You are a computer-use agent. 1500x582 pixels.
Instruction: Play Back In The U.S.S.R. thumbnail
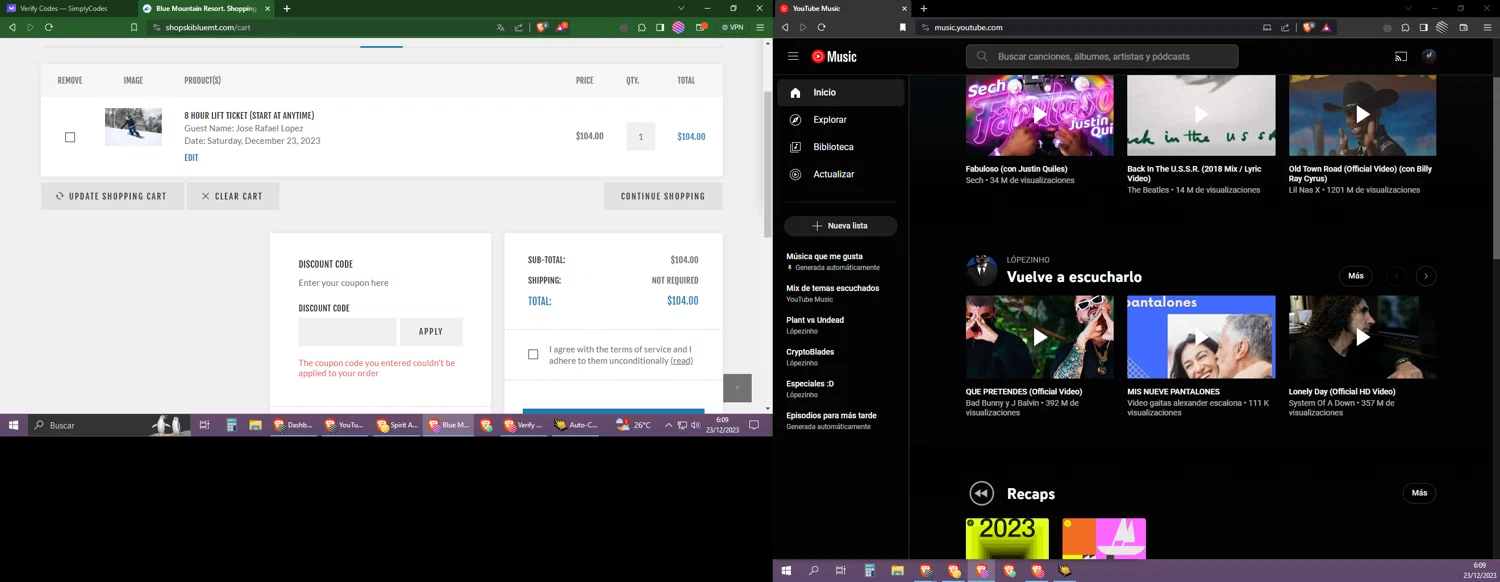point(1201,115)
